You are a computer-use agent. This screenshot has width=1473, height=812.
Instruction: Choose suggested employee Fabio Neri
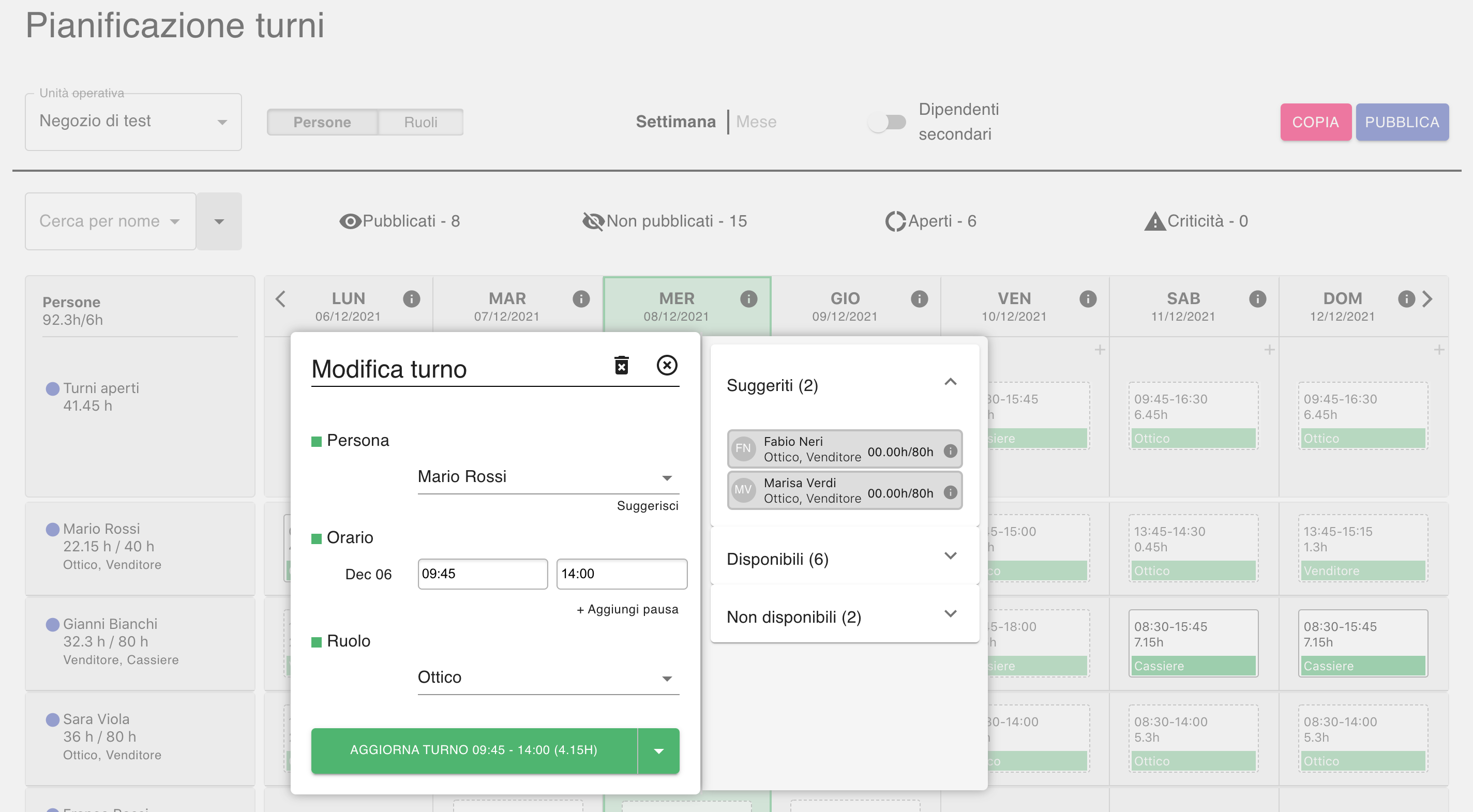[x=845, y=449]
